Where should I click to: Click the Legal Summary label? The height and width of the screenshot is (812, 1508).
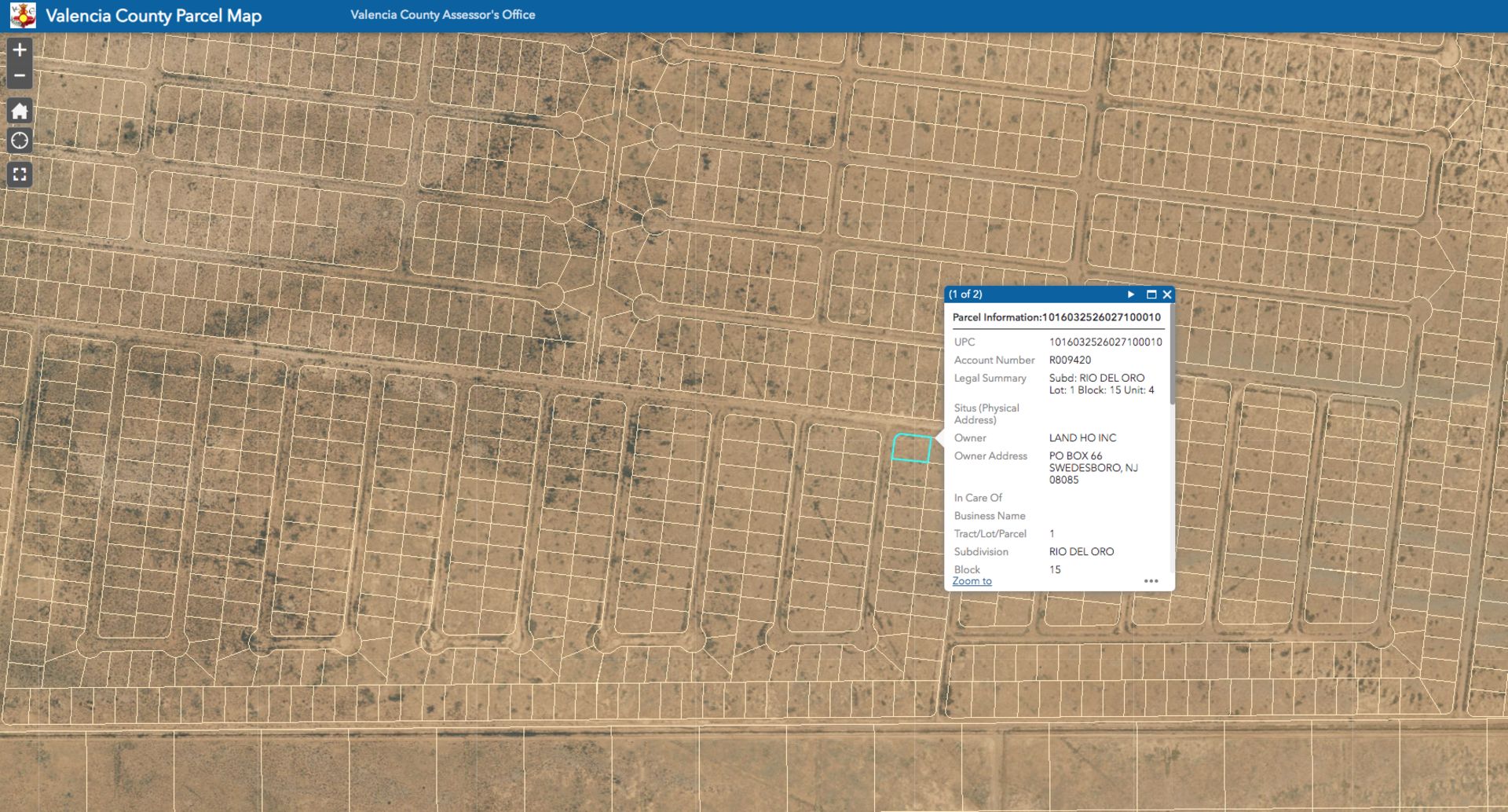(x=990, y=379)
